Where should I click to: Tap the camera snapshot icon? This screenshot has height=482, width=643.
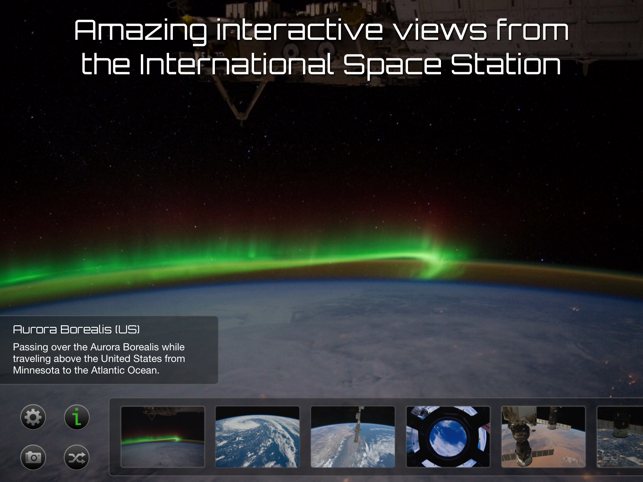pos(33,457)
